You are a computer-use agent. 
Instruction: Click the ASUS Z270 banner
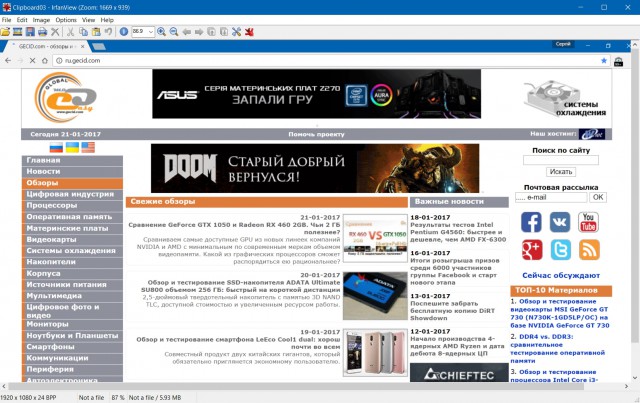pyautogui.click(x=316, y=94)
